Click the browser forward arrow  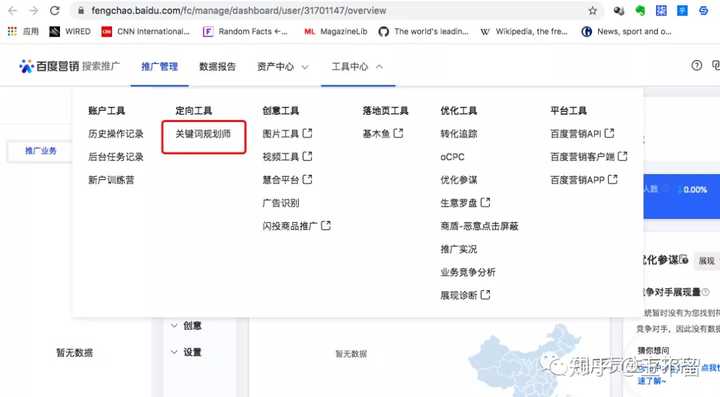(34, 10)
